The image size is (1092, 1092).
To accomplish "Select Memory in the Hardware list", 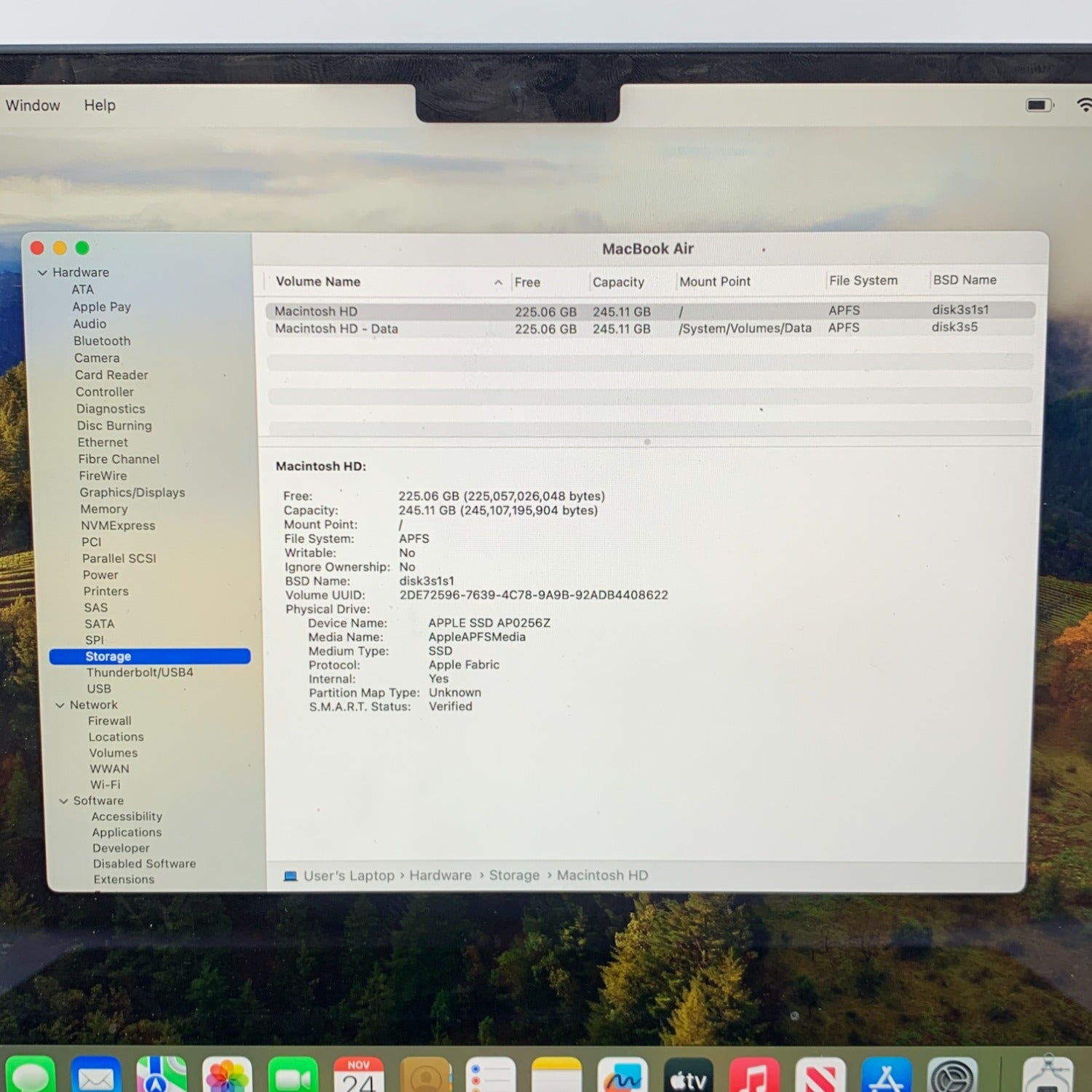I will pos(104,509).
